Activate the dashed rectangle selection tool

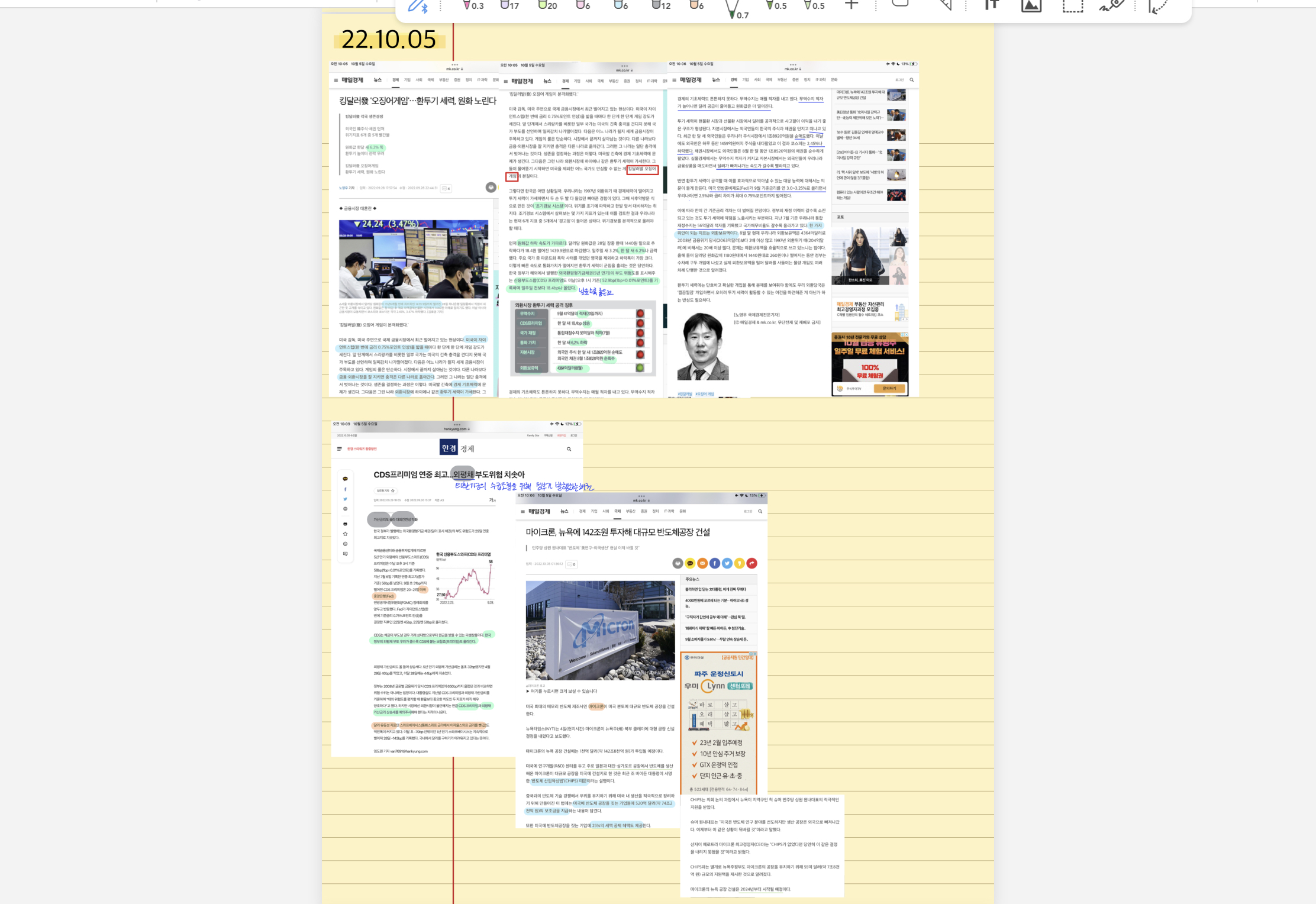click(1072, 6)
